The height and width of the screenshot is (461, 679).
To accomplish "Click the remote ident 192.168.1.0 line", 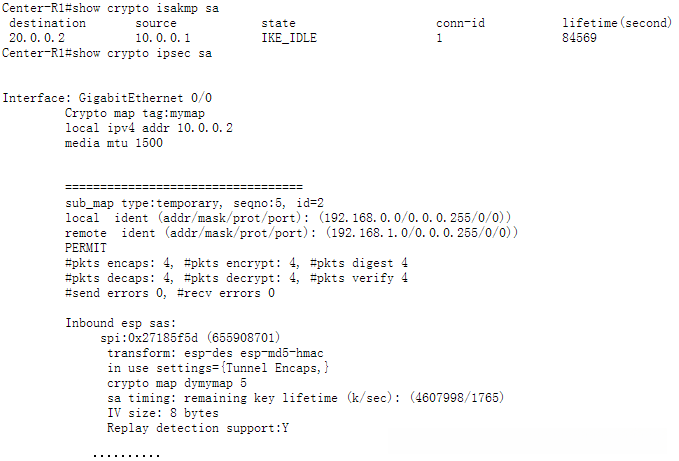I will 290,233.
